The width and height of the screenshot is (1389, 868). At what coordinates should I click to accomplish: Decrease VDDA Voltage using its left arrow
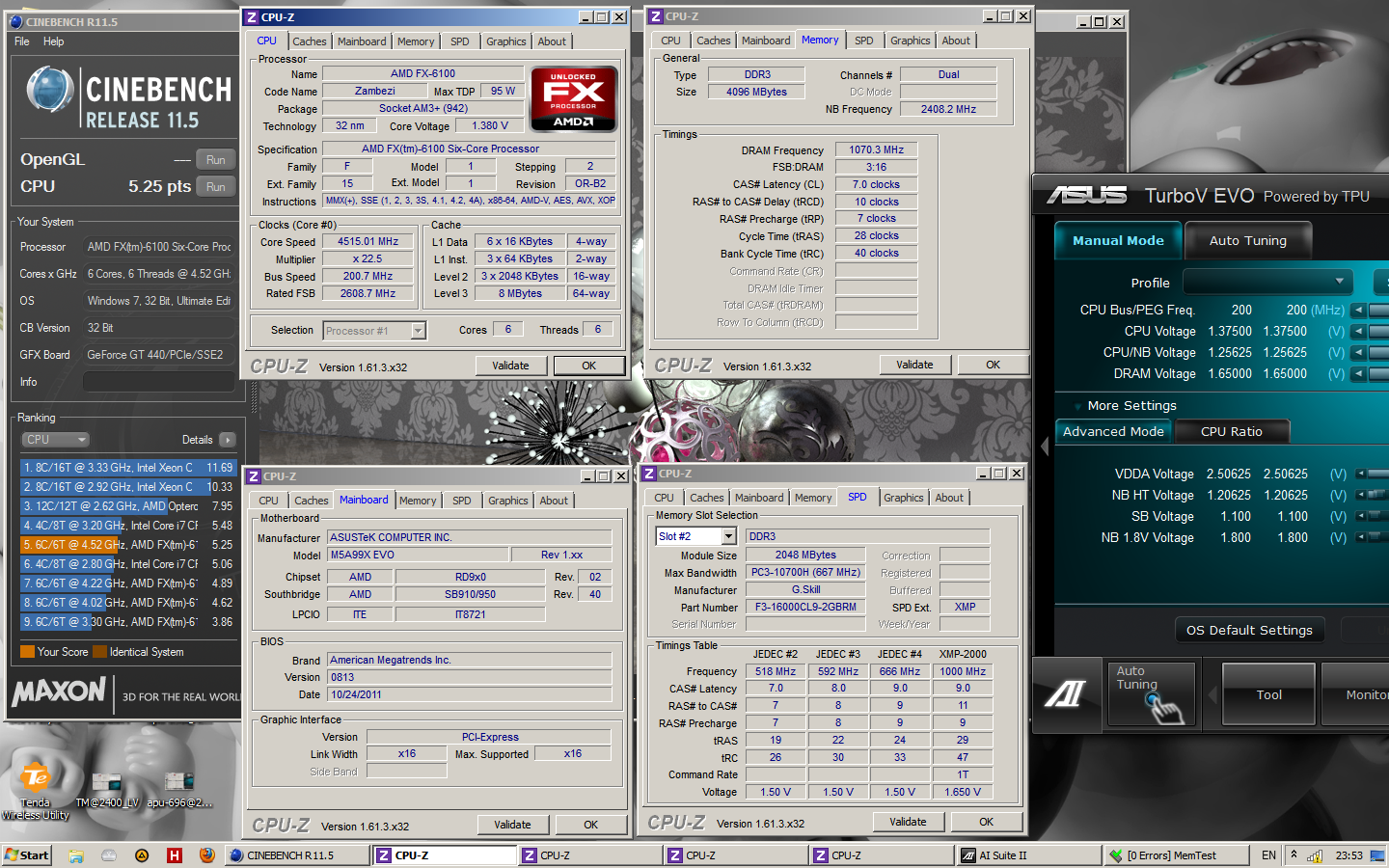pyautogui.click(x=1361, y=475)
